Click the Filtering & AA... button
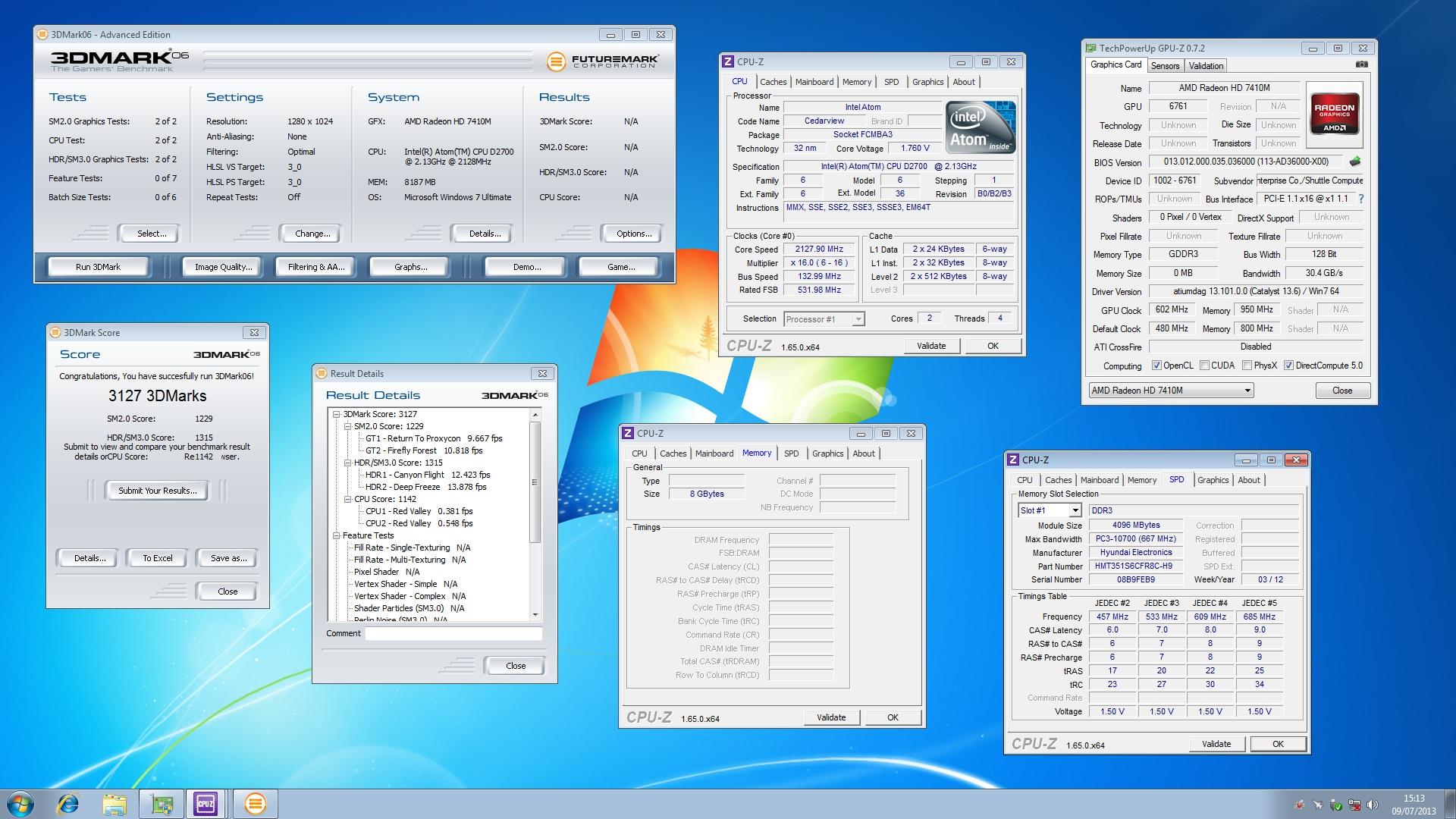Image resolution: width=1456 pixels, height=819 pixels. click(x=316, y=267)
